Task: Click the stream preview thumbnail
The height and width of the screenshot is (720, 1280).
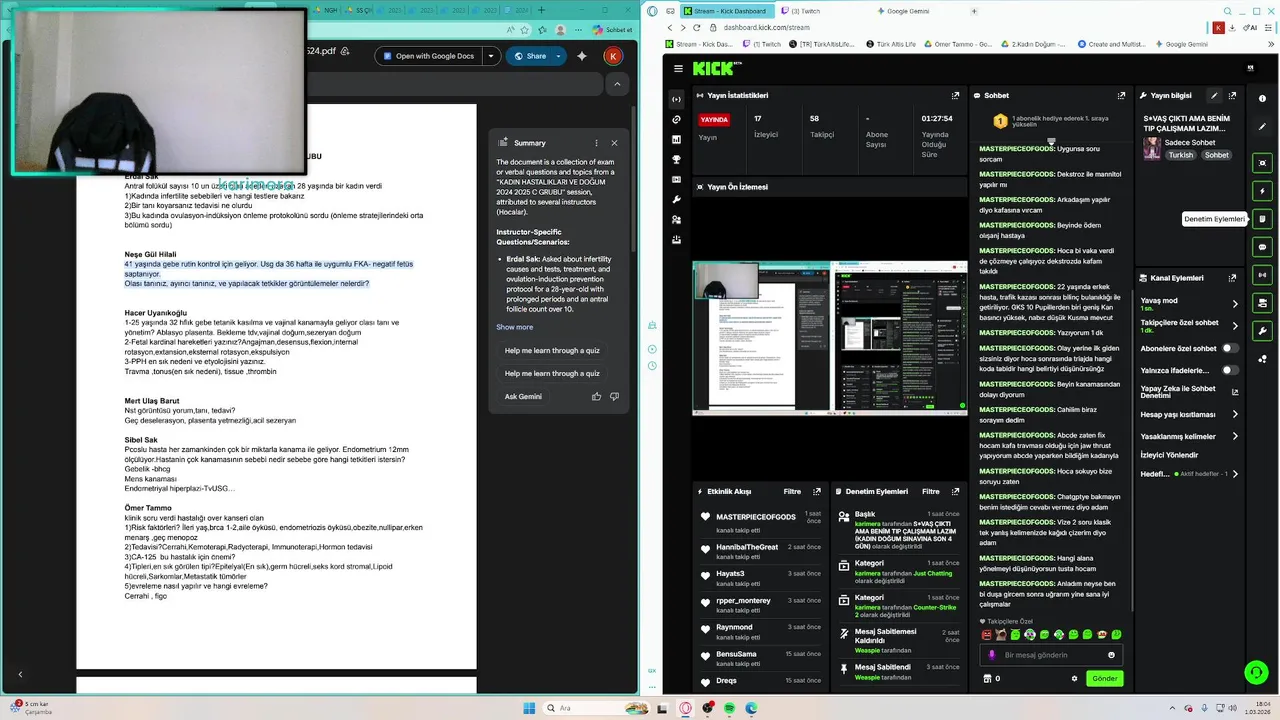Action: tap(830, 338)
